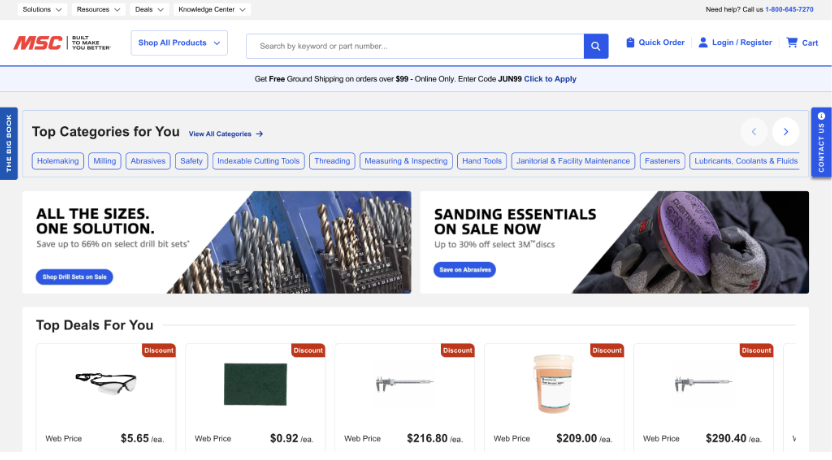832x460 pixels.
Task: Show next categories with right arrow
Action: [785, 132]
